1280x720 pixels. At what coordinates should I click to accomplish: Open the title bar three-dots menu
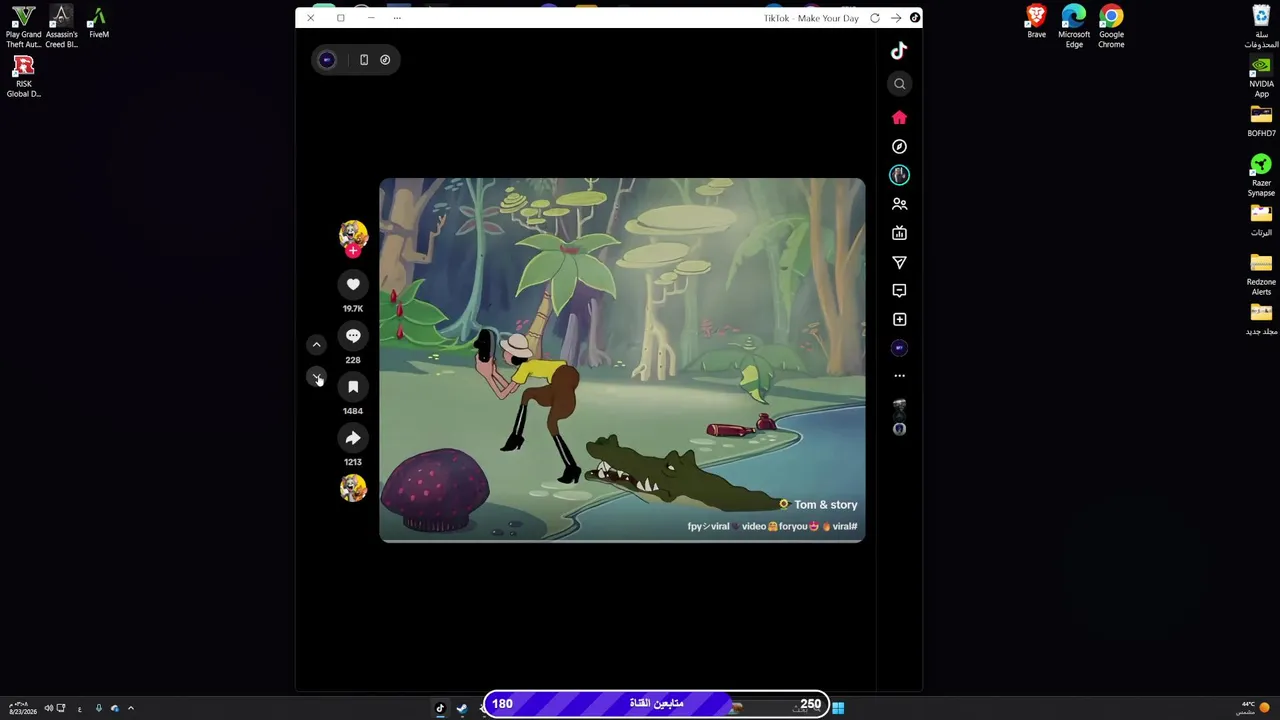click(397, 18)
